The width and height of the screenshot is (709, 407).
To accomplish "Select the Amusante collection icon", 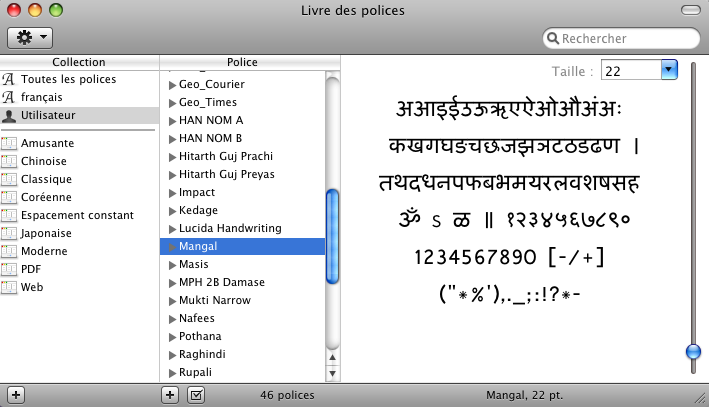I will click(x=10, y=143).
